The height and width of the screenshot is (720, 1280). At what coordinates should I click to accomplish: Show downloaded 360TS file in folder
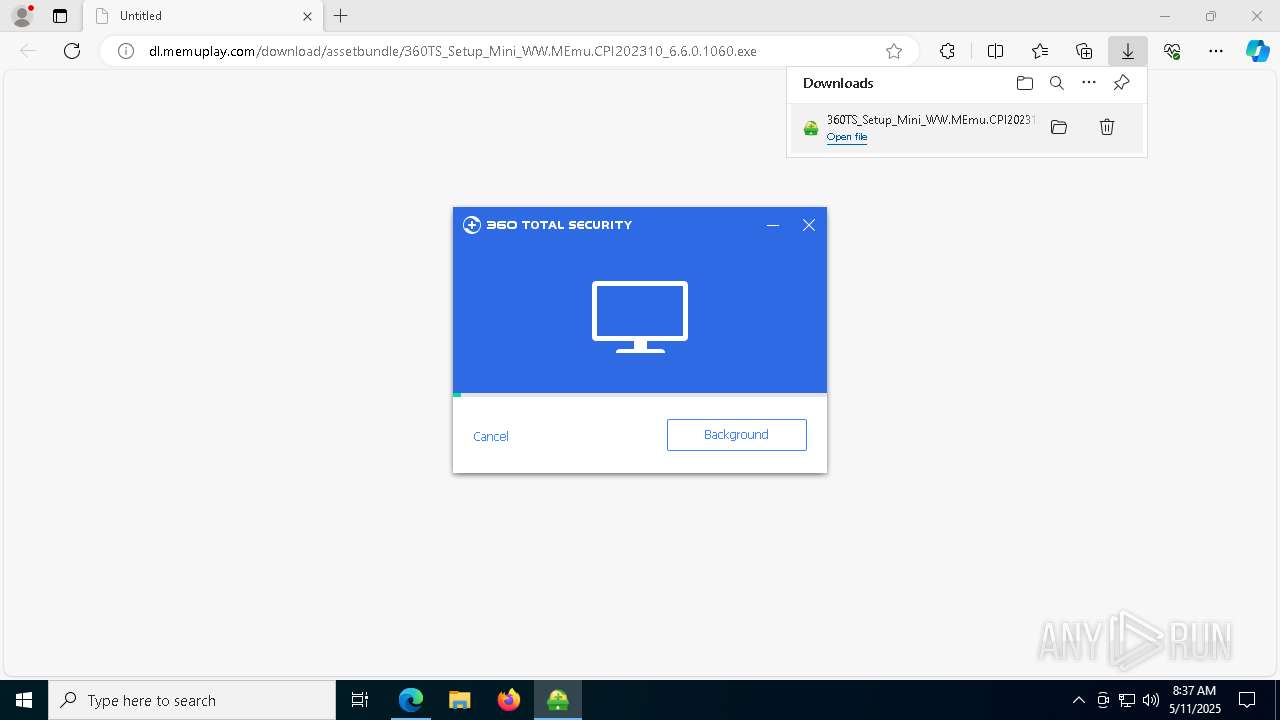1059,127
